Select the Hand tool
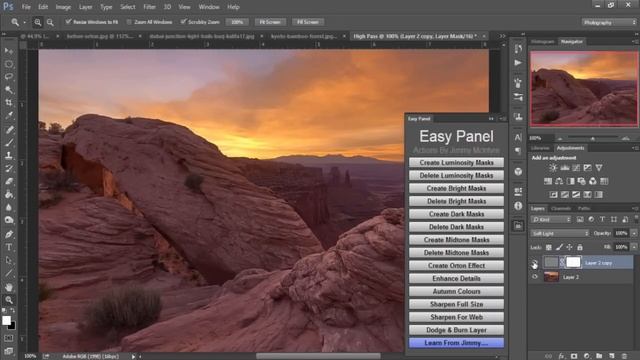 [x=9, y=287]
